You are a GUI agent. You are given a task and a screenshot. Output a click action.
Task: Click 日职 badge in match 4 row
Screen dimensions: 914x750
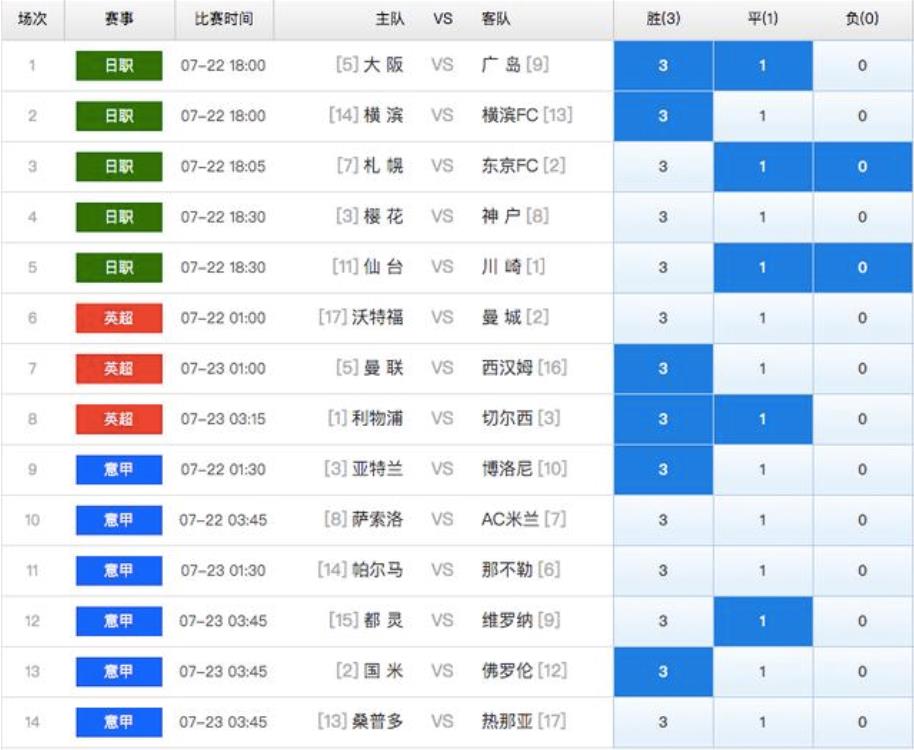coord(119,217)
